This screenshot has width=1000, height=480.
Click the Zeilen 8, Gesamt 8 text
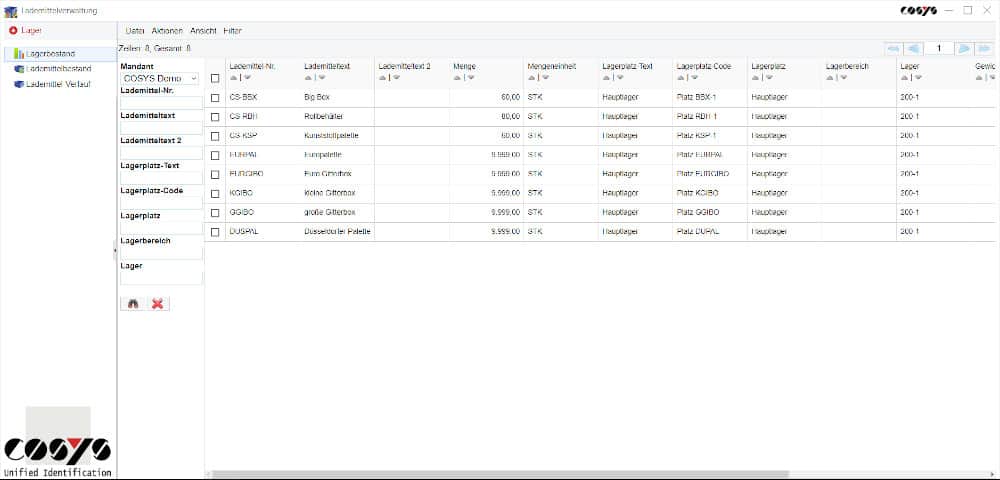click(155, 48)
